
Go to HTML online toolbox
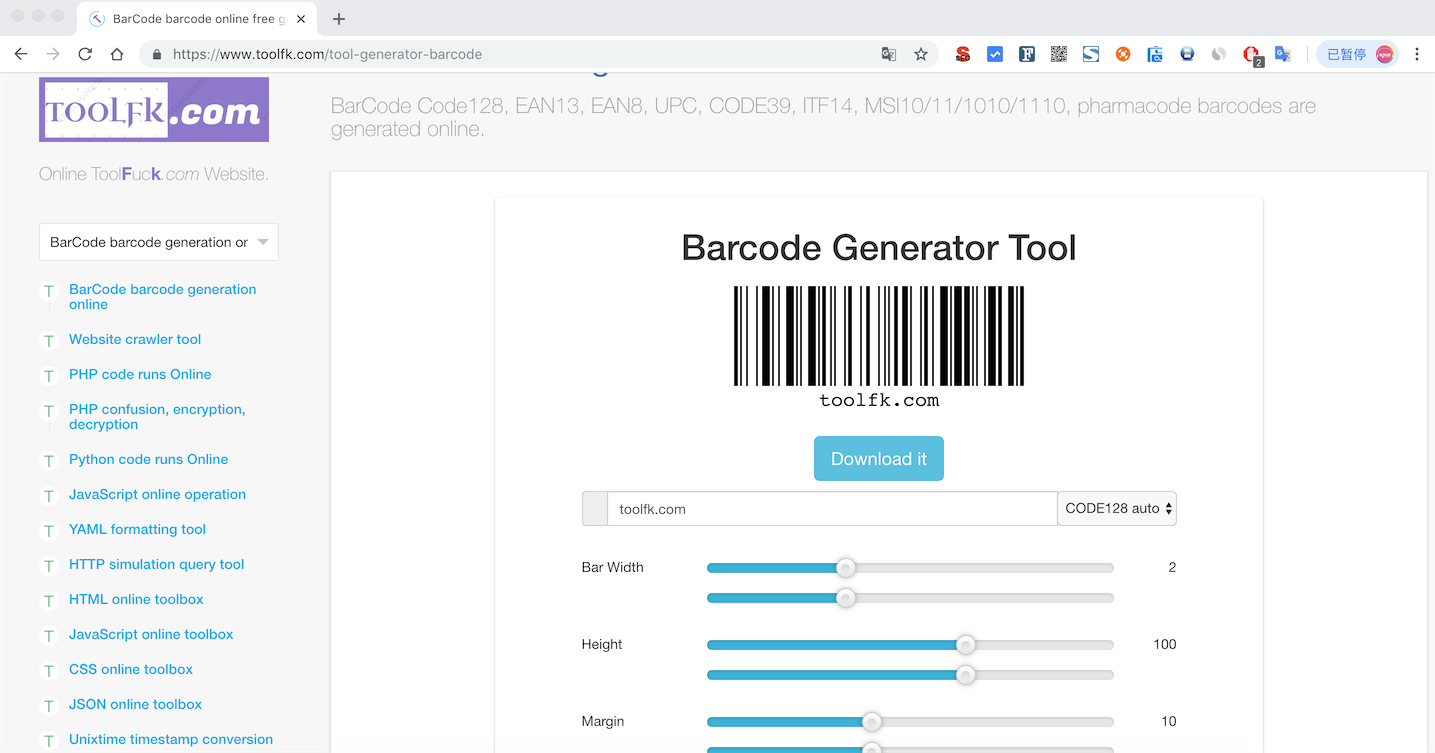point(136,599)
